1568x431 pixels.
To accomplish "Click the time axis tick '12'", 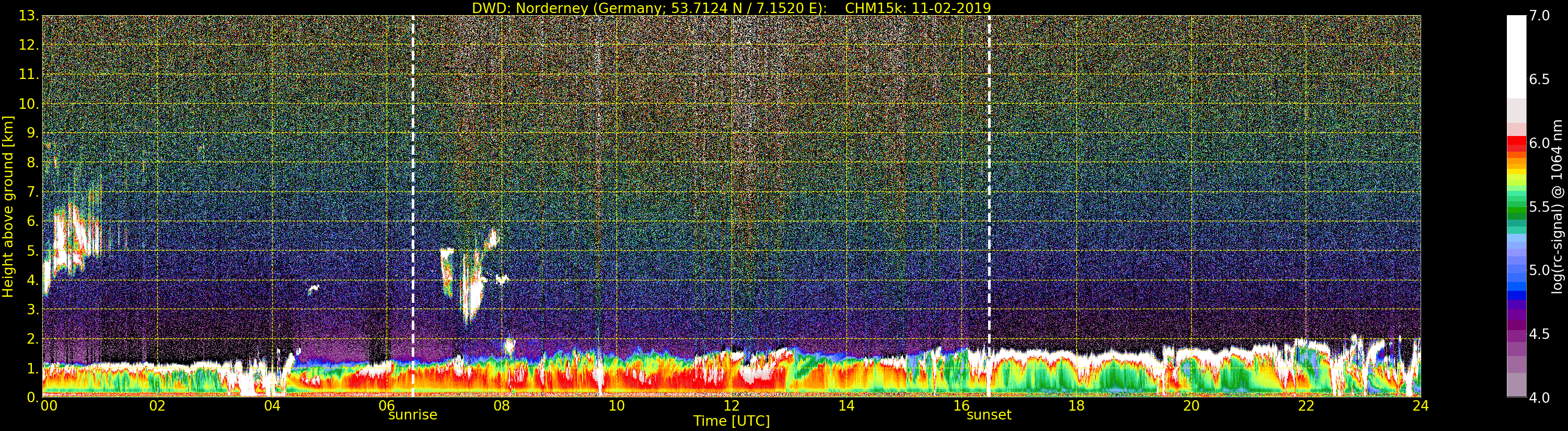I will [731, 405].
